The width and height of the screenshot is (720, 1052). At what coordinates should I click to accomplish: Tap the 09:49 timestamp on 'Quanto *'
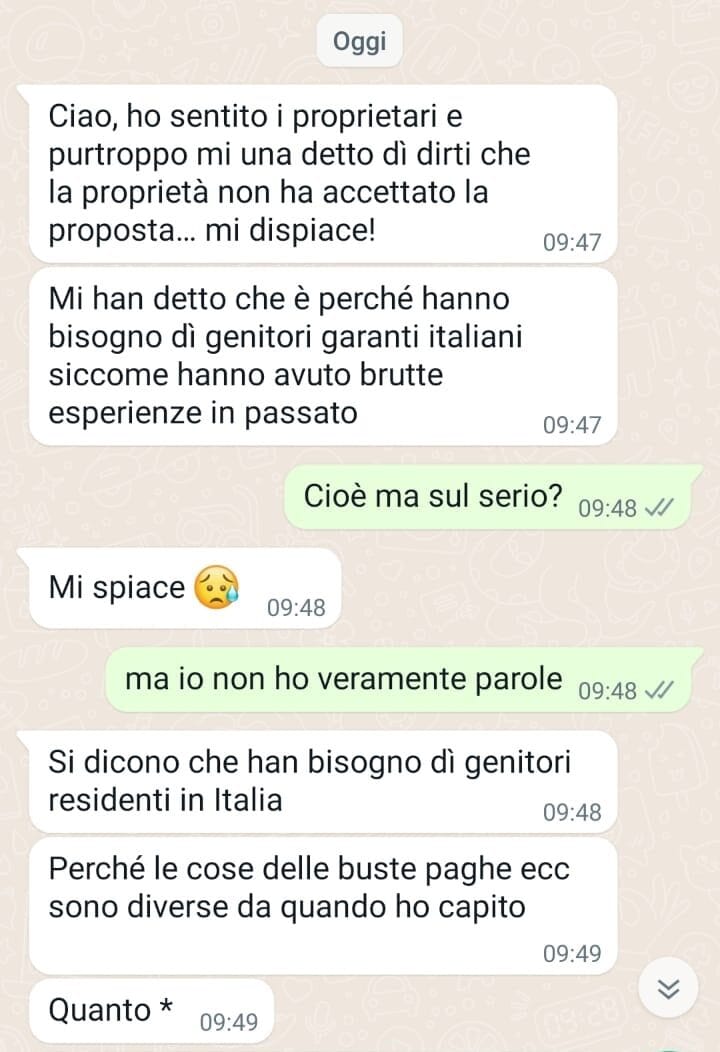point(229,1022)
